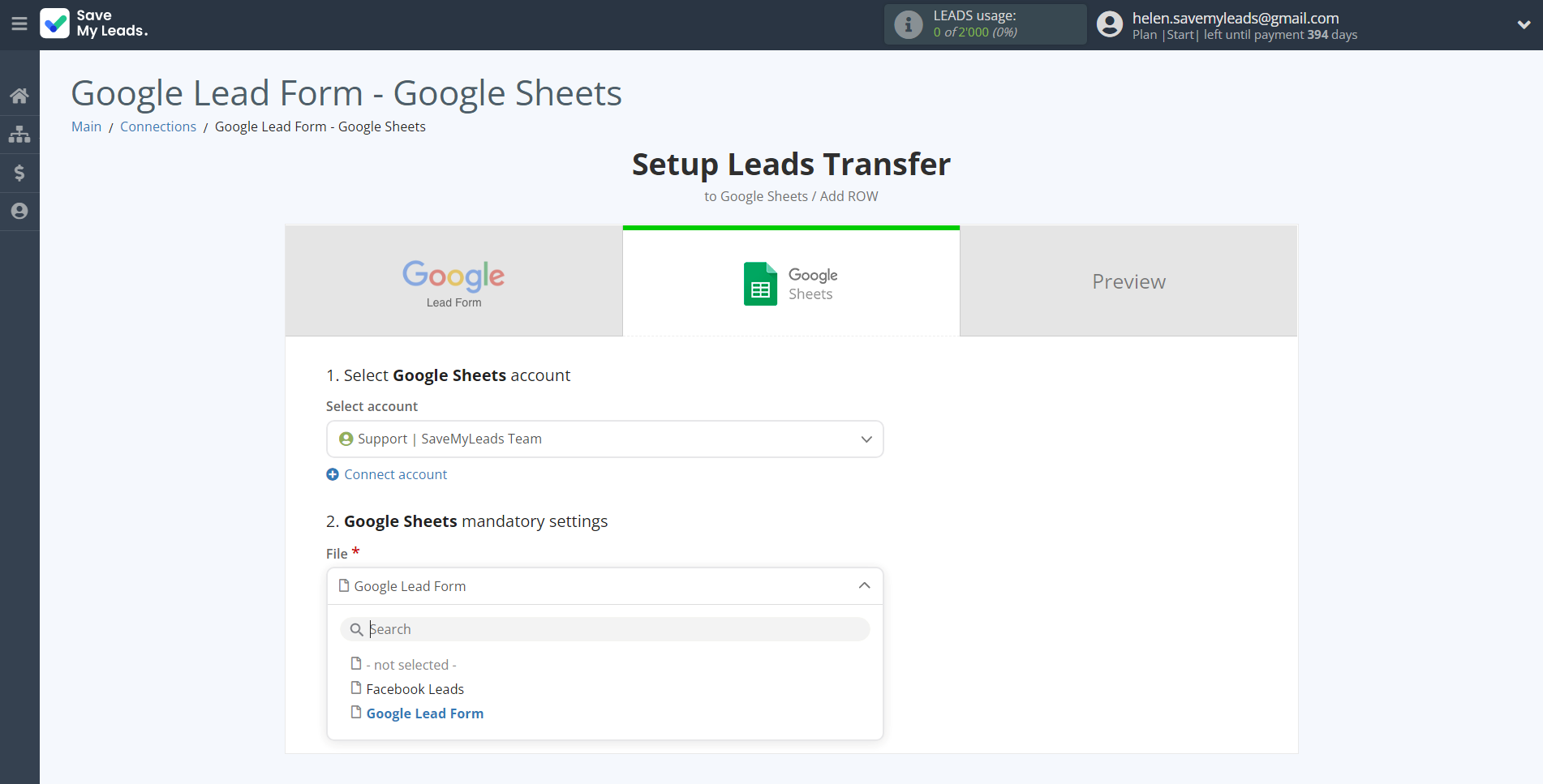Image resolution: width=1543 pixels, height=784 pixels.
Task: Click the down chevron of Select account field
Action: pos(866,439)
